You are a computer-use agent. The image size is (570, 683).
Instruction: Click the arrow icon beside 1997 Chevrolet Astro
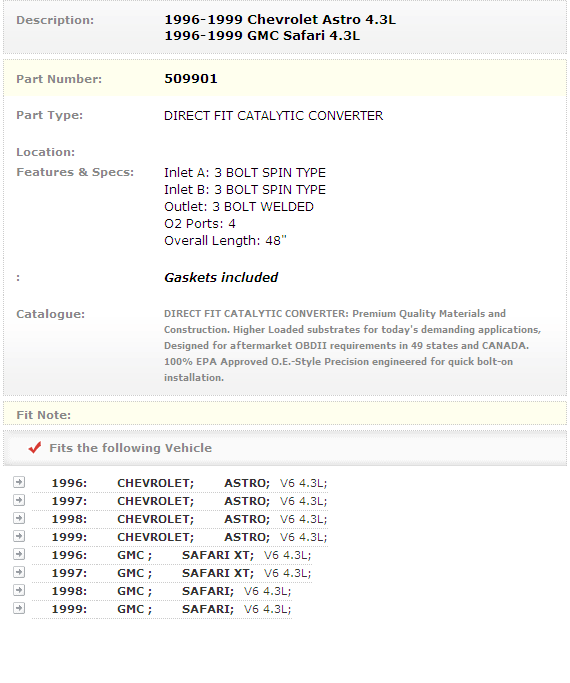(19, 500)
